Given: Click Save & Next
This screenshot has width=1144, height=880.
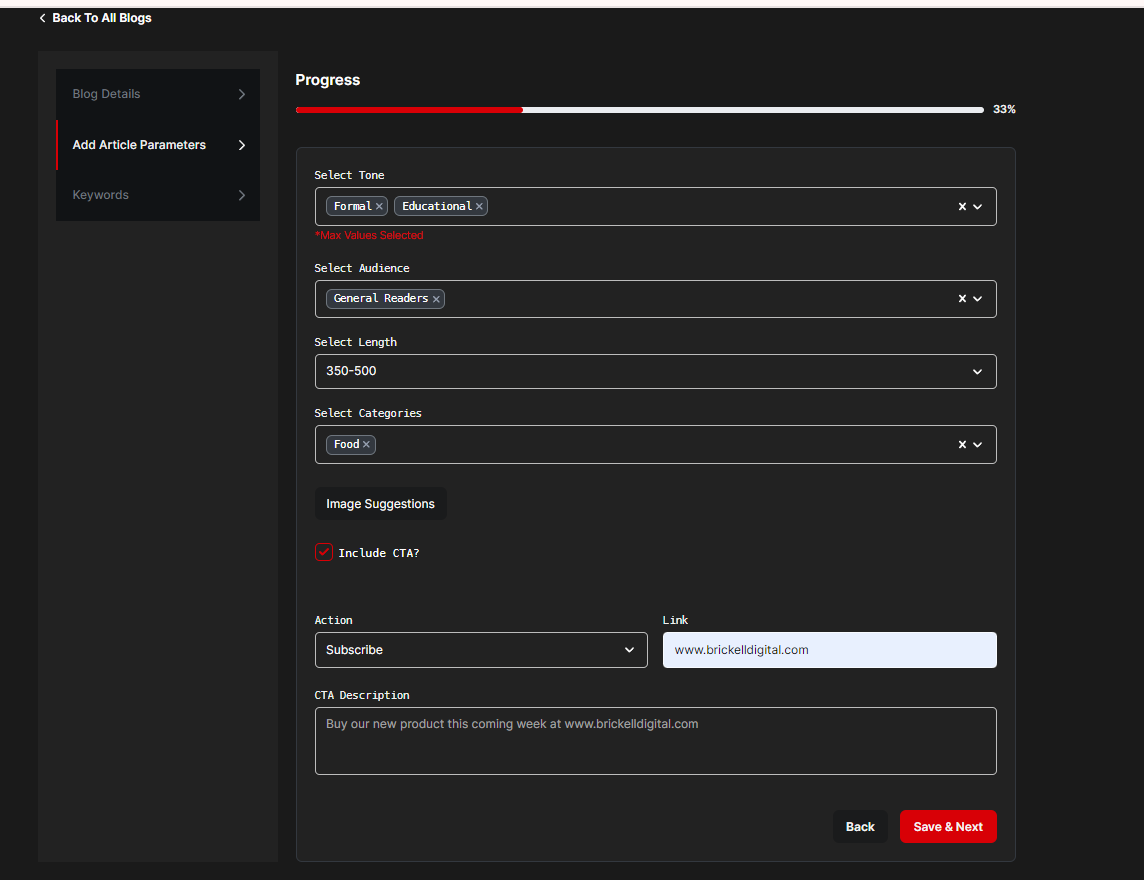Looking at the screenshot, I should (948, 827).
